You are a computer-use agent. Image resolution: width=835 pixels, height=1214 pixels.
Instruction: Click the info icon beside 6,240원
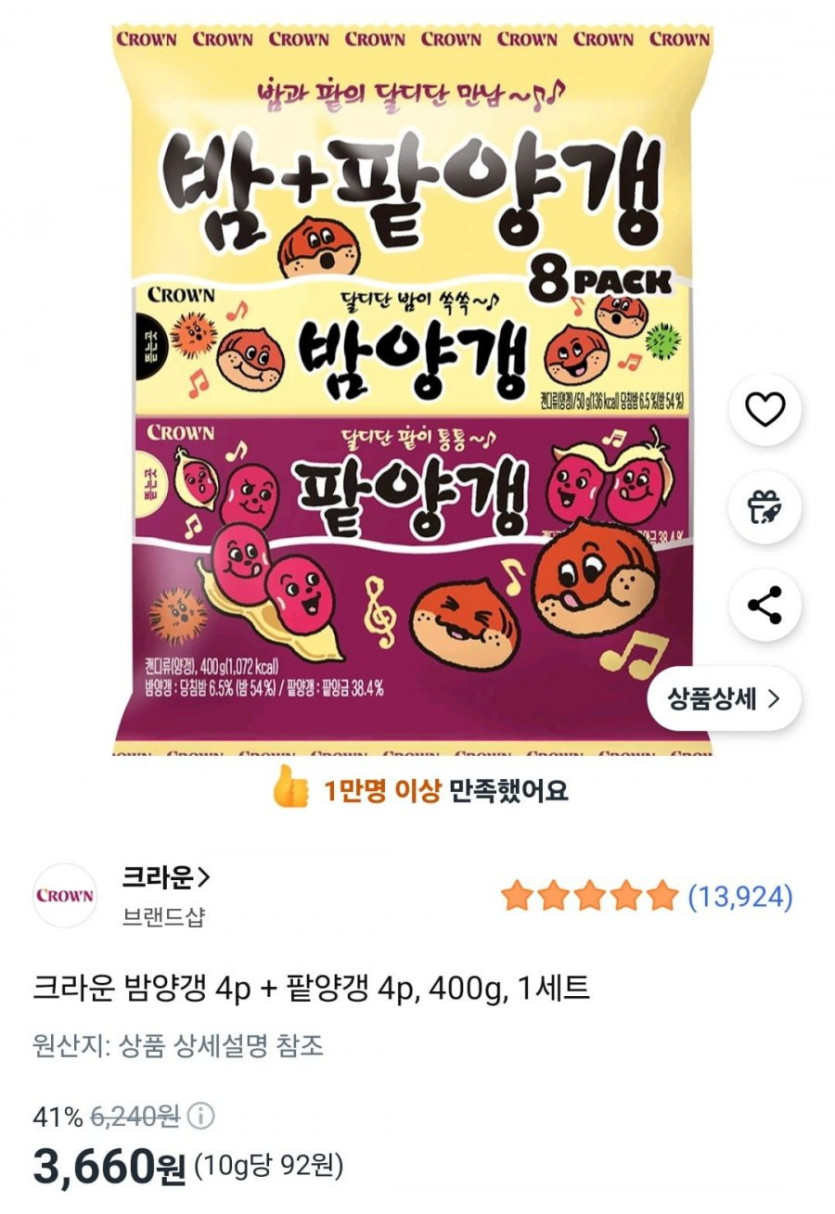pyautogui.click(x=202, y=1116)
